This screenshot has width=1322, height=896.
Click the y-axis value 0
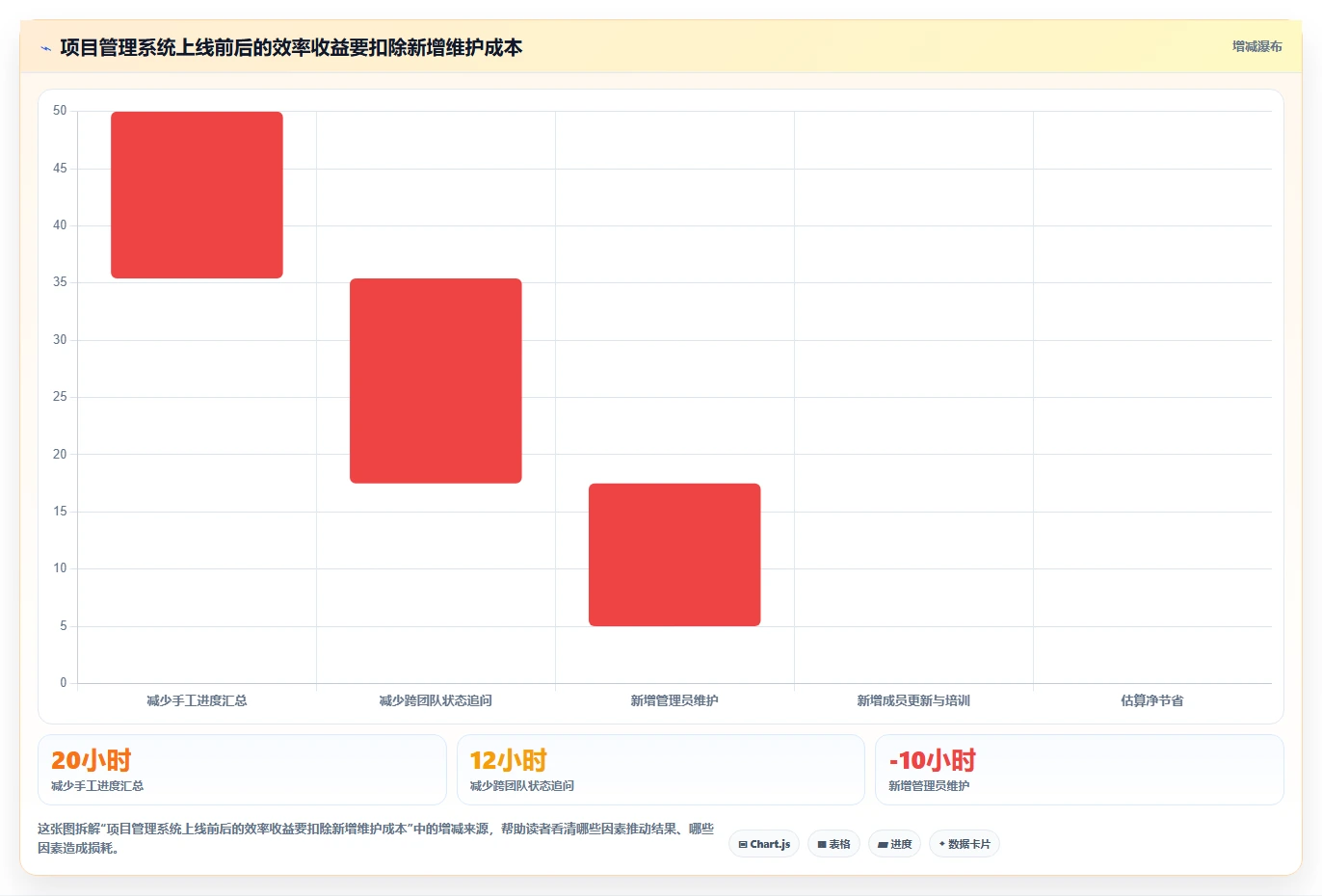point(64,683)
